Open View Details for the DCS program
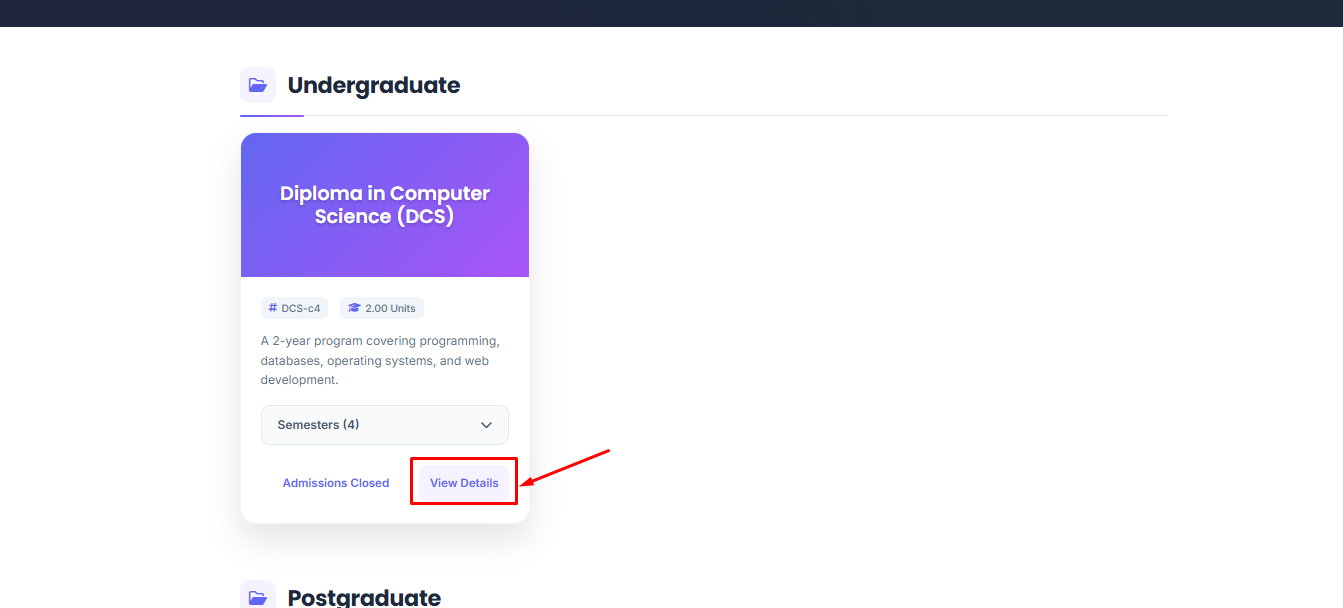This screenshot has width=1343, height=608. pos(464,483)
